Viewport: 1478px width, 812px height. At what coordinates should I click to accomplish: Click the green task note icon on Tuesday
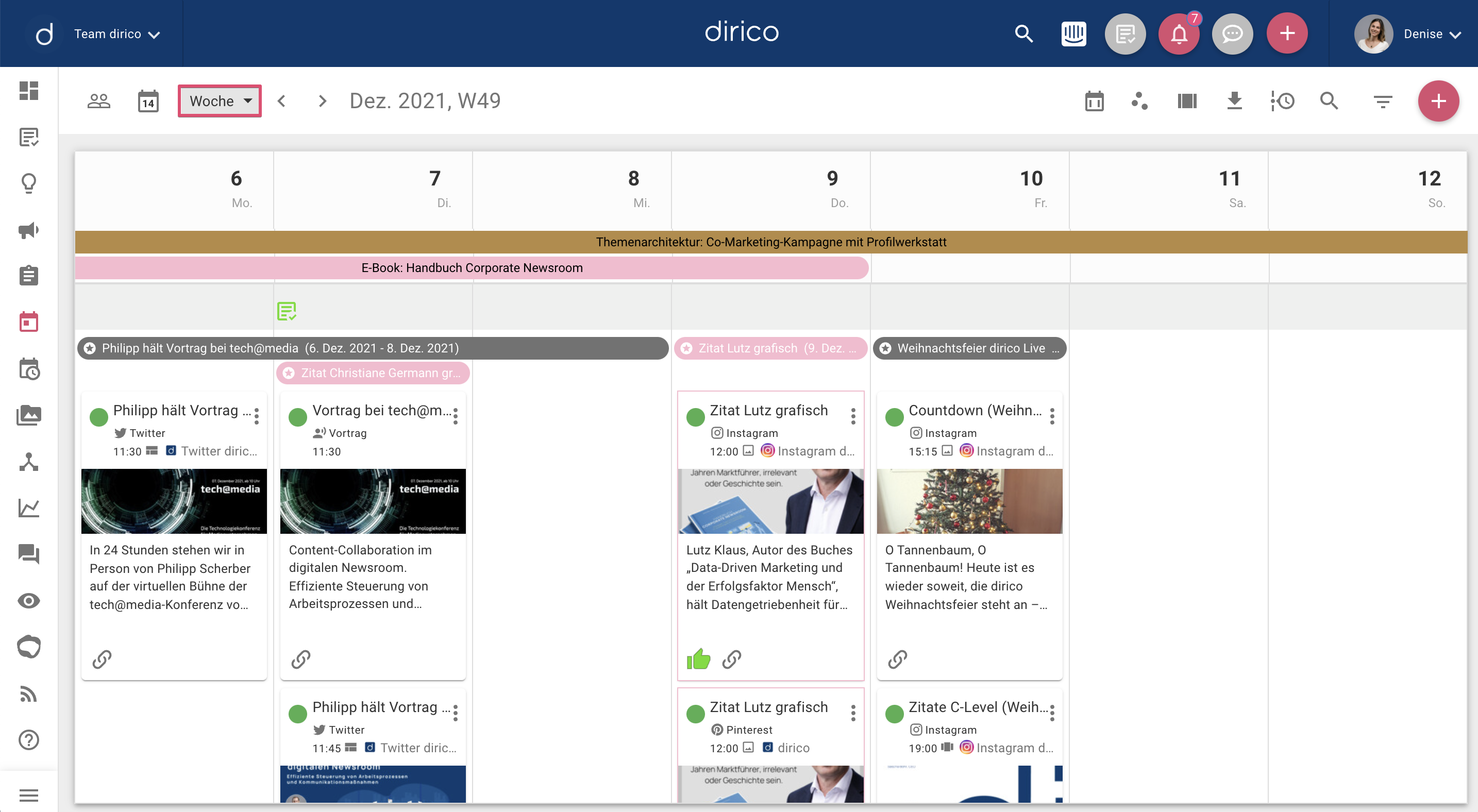(x=287, y=311)
